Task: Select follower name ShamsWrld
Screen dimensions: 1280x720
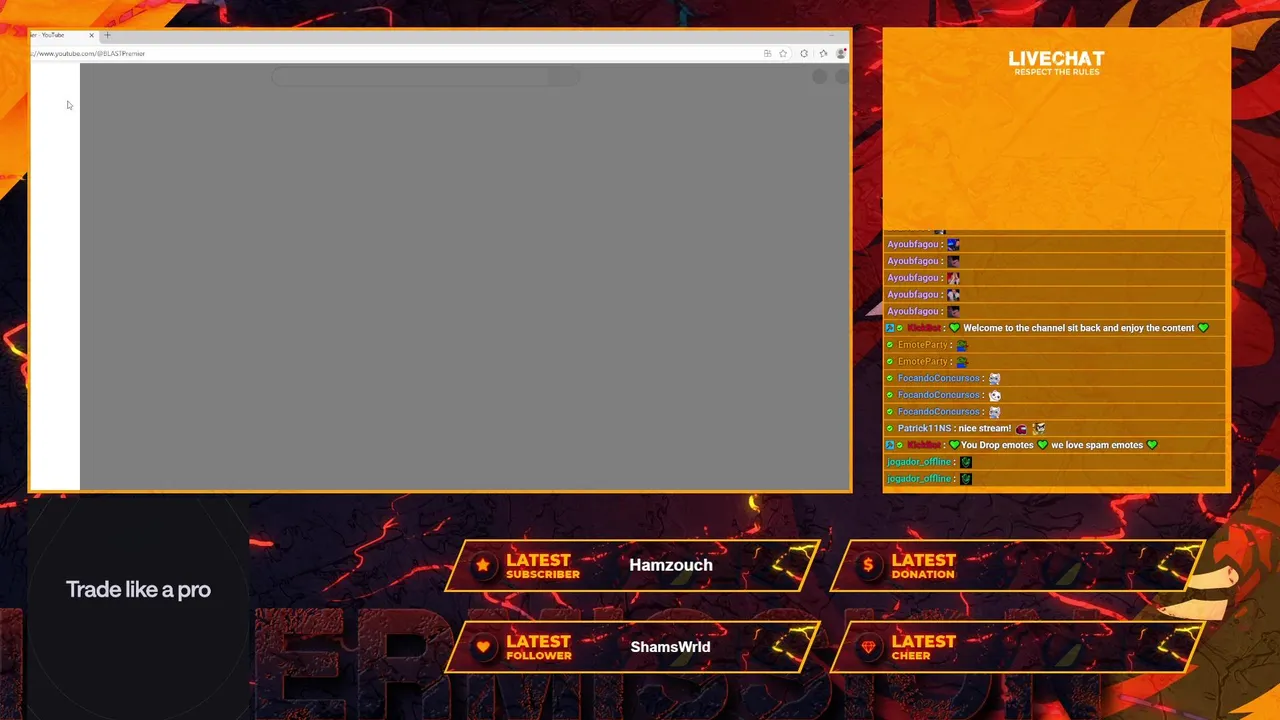Action: coord(670,647)
